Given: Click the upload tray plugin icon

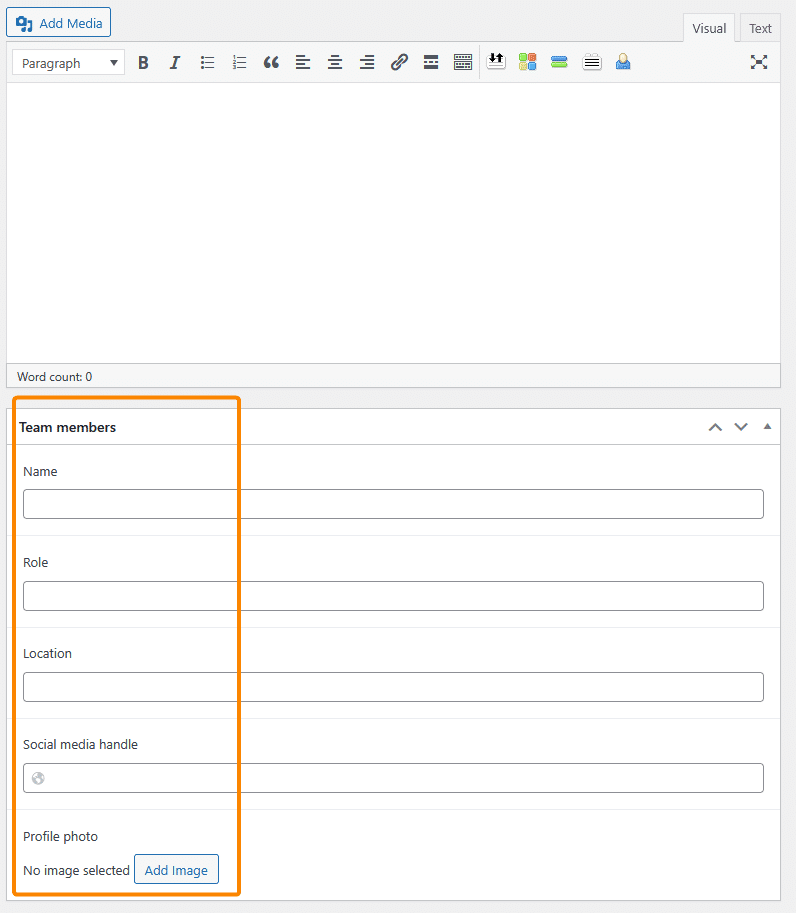Looking at the screenshot, I should 496,61.
